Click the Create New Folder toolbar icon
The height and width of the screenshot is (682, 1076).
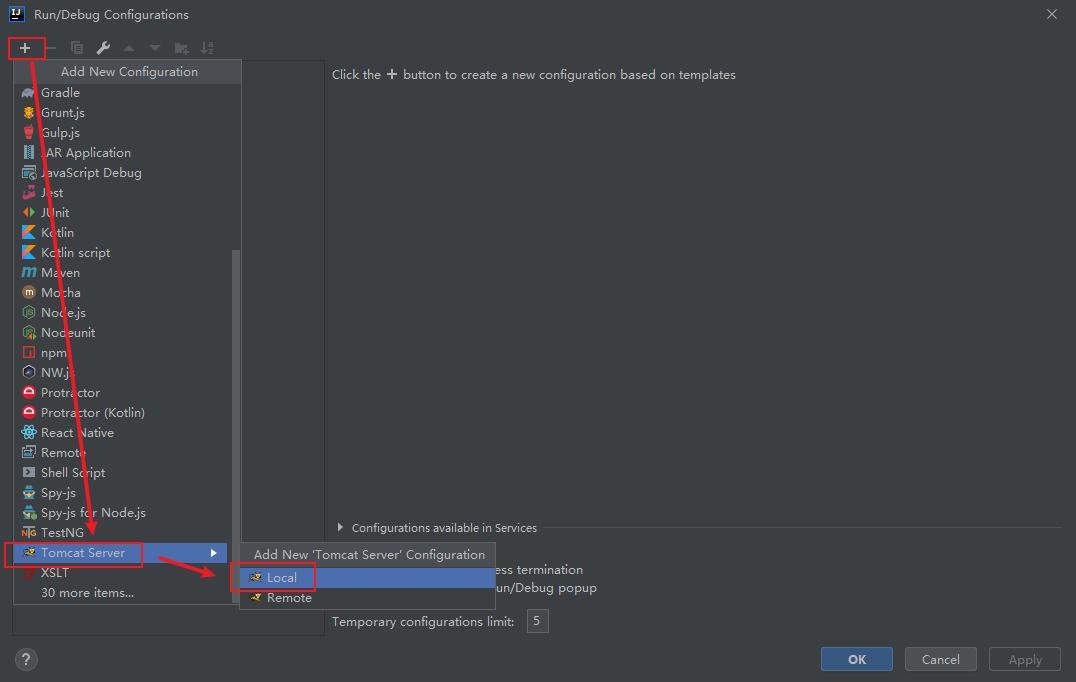tap(181, 48)
